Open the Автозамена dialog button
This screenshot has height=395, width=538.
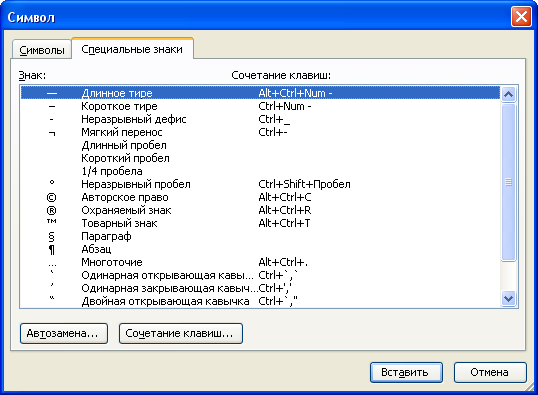click(64, 333)
